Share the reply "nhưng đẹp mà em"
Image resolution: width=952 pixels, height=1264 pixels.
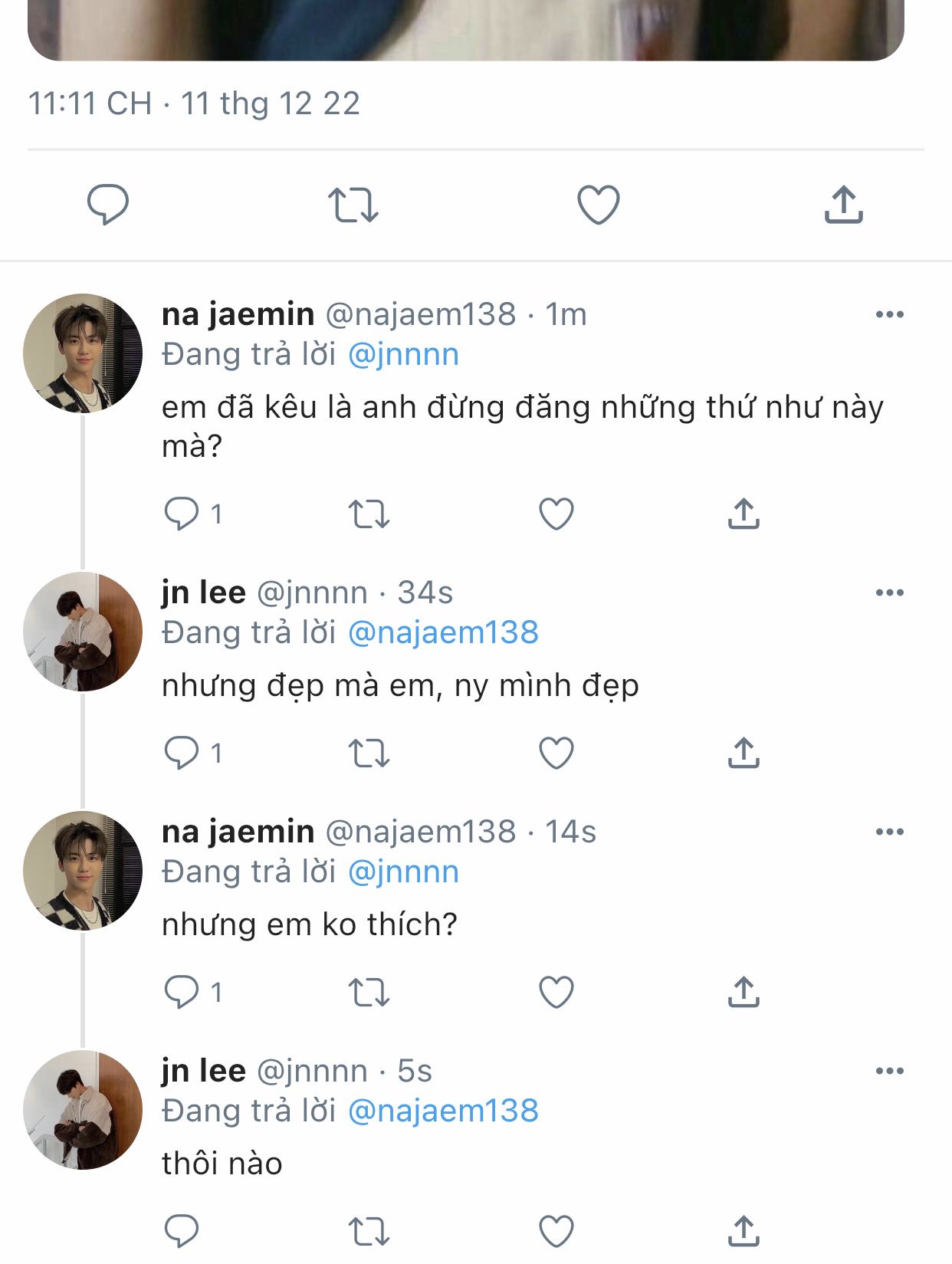[744, 753]
